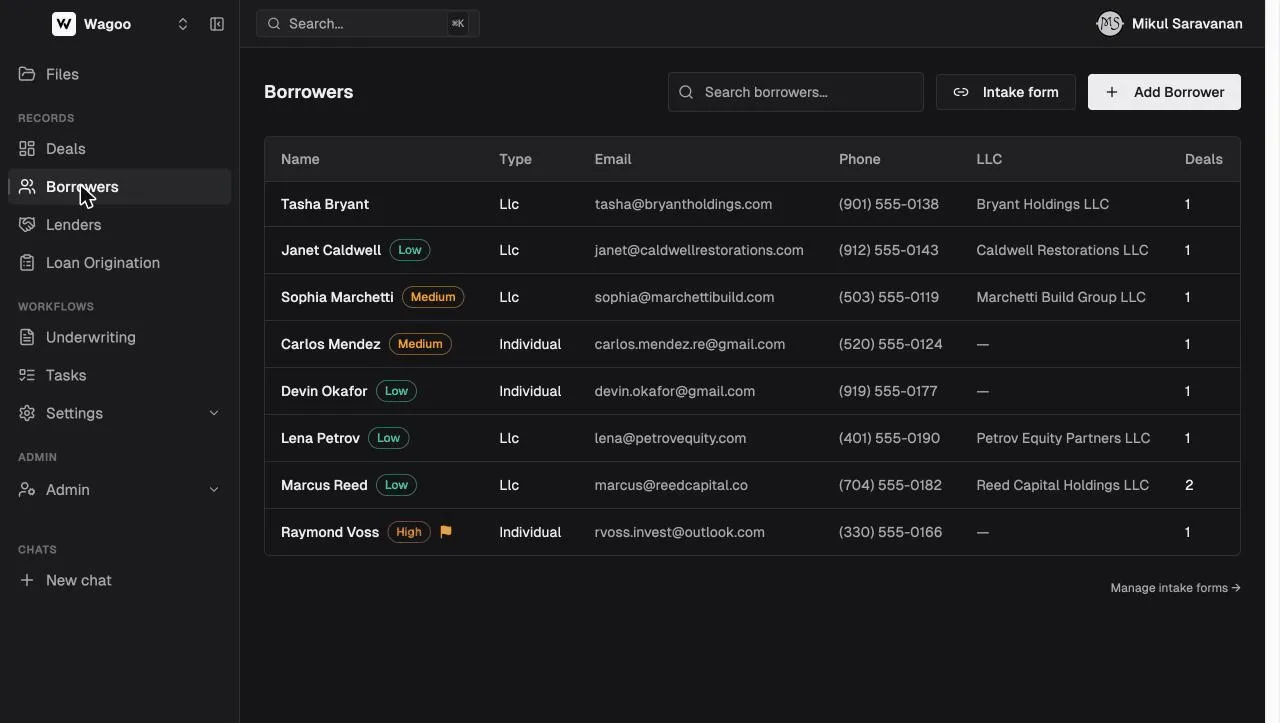1280x723 pixels.
Task: Expand the Admin section chevron
Action: 213,490
